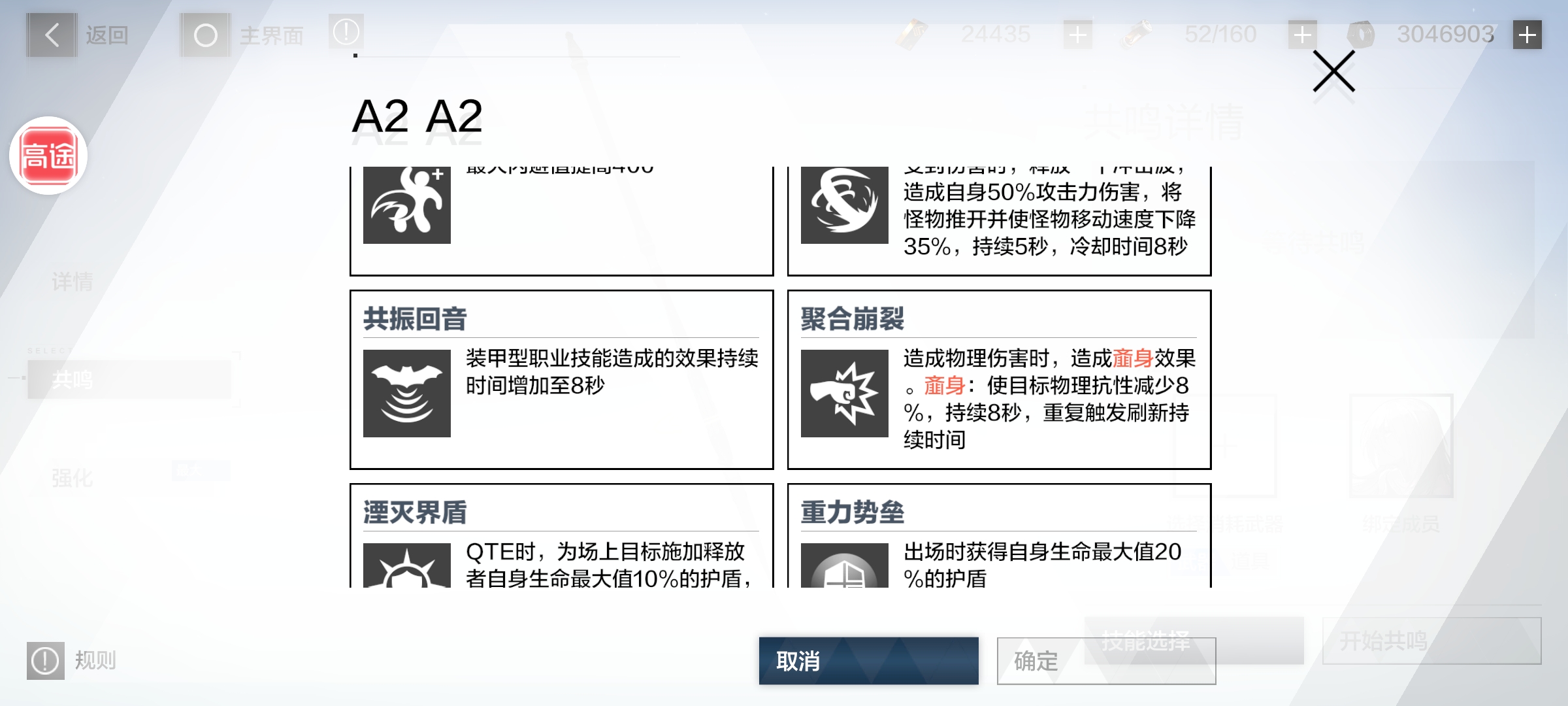Tap the 出场时获得自身生命 description
Image resolution: width=1568 pixels, height=706 pixels.
pyautogui.click(x=1043, y=564)
